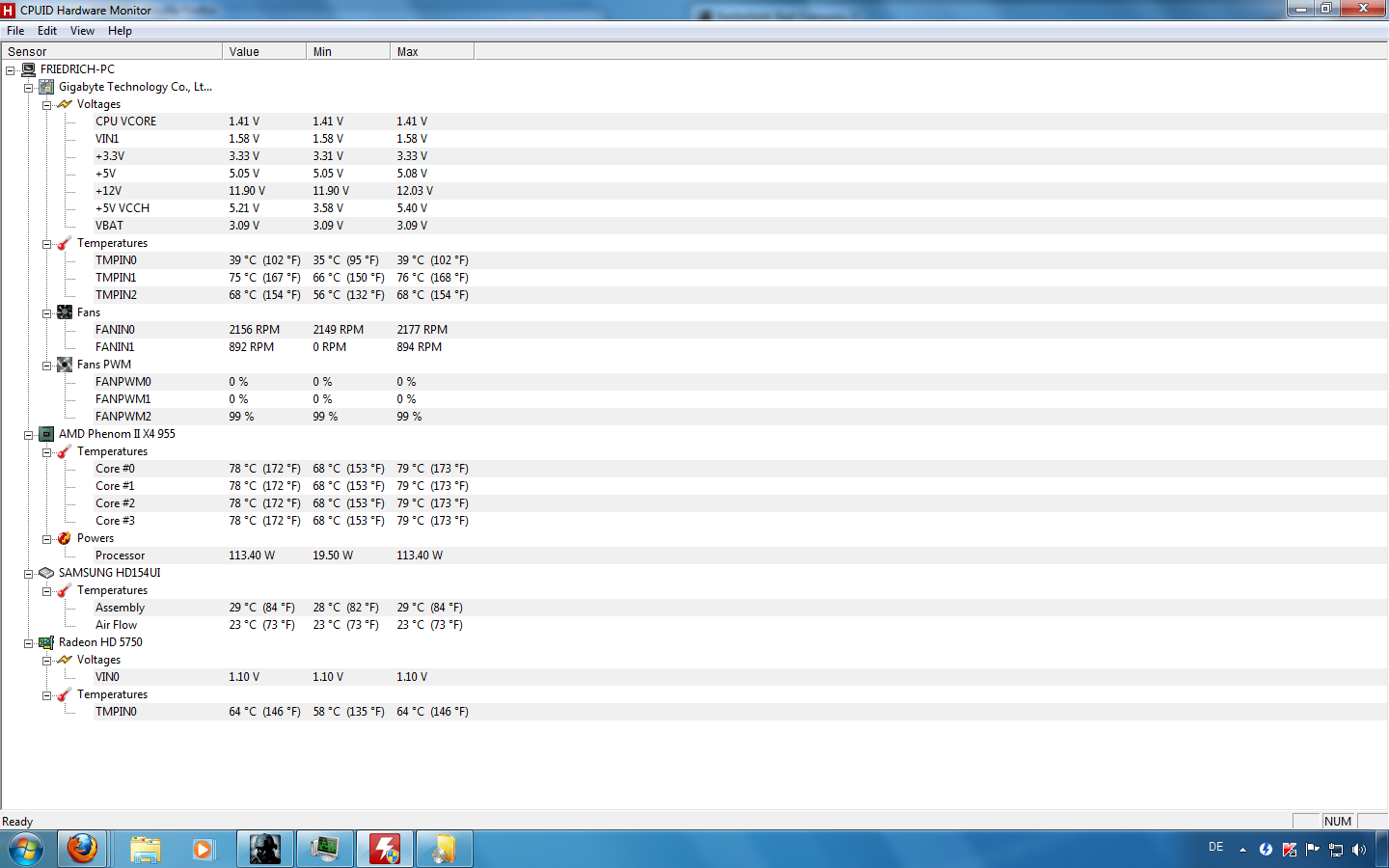Click the SAMSUNG HD154UI hard drive icon
This screenshot has height=868, width=1389.
click(x=46, y=573)
